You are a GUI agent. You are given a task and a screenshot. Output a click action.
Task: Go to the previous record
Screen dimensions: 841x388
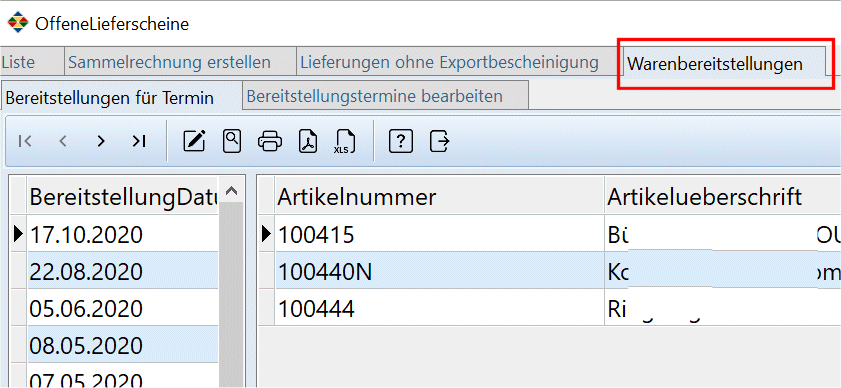63,141
